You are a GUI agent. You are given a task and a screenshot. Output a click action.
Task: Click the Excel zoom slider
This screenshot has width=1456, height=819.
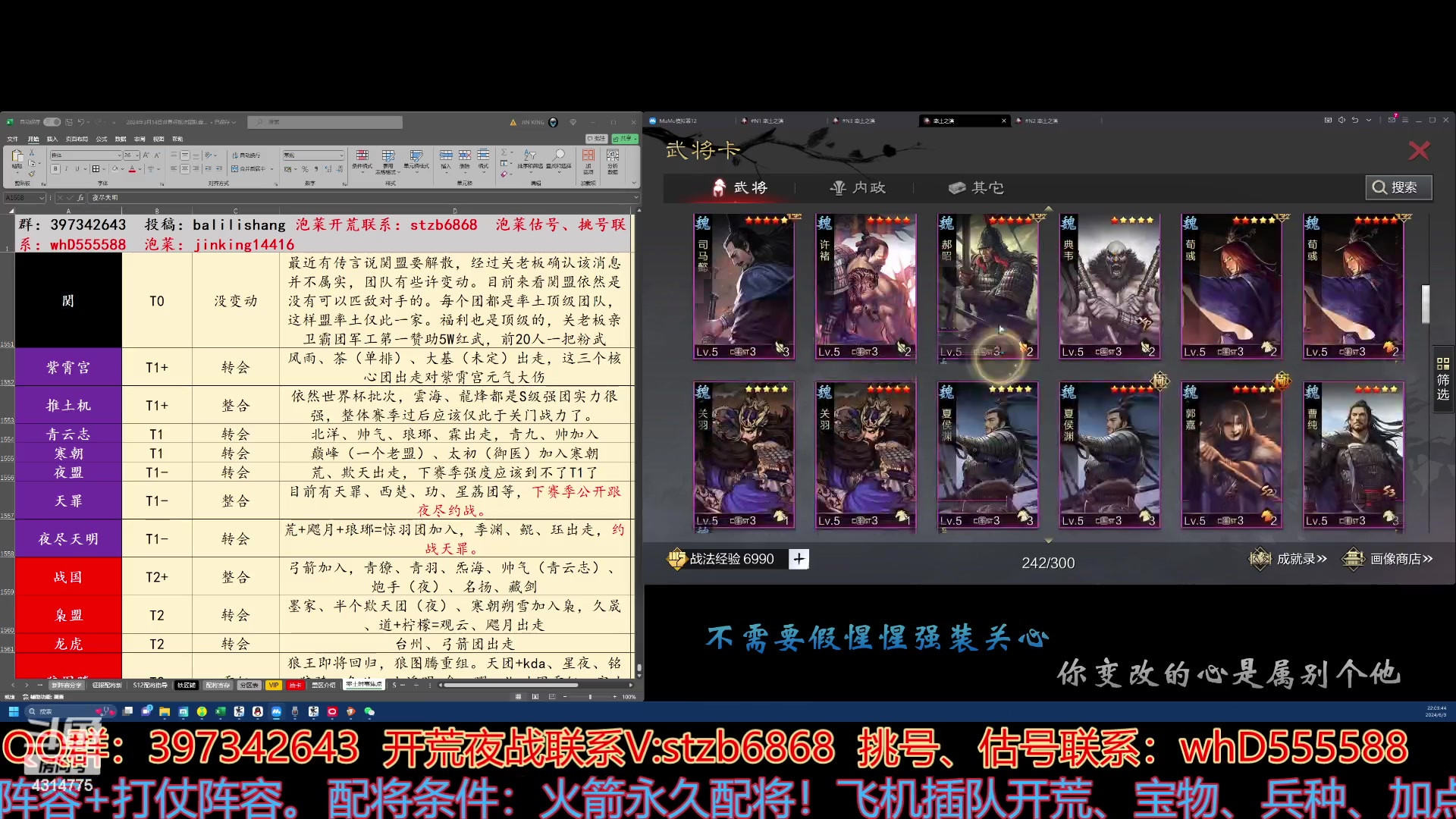[x=591, y=697]
